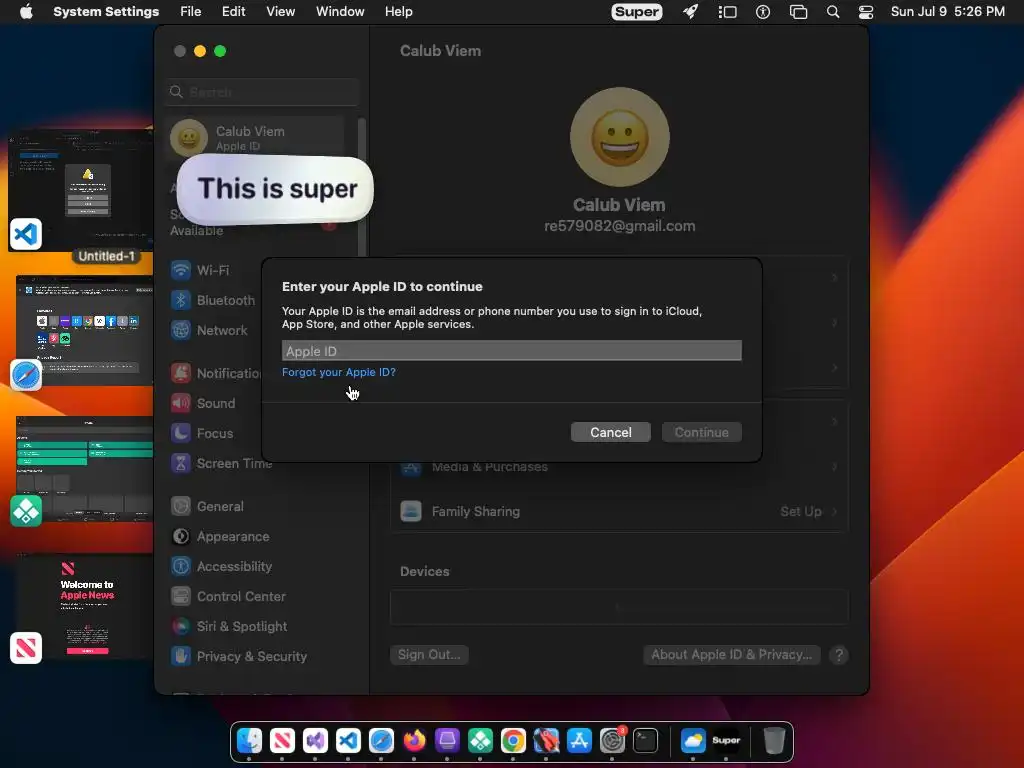1024x768 pixels.
Task: Open Control Center in menu bar
Action: pyautogui.click(x=866, y=12)
